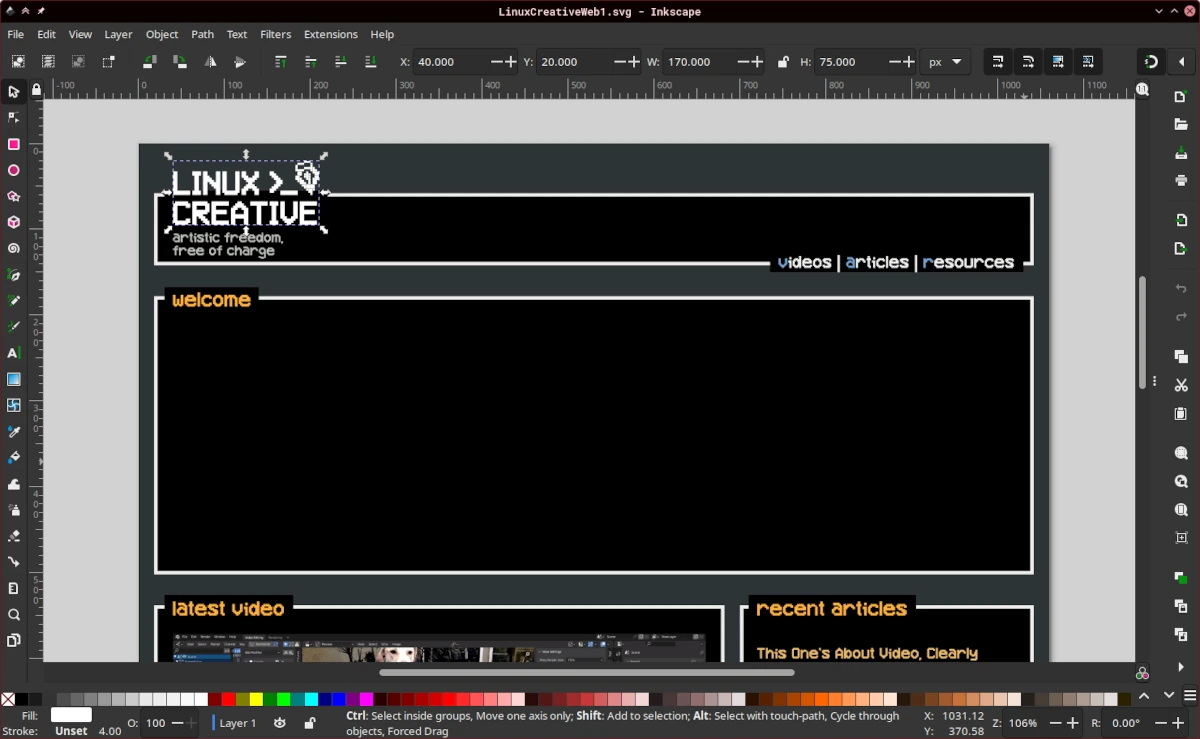The image size is (1200, 739).
Task: Click the horizontal canvas scrollbar
Action: coord(587,672)
